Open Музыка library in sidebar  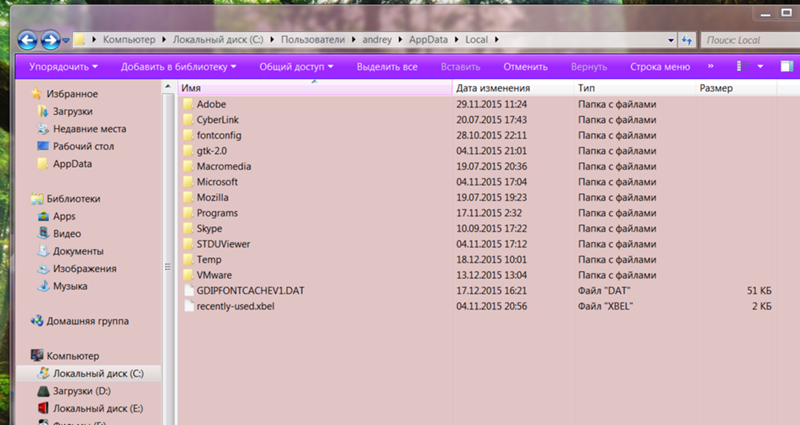70,286
